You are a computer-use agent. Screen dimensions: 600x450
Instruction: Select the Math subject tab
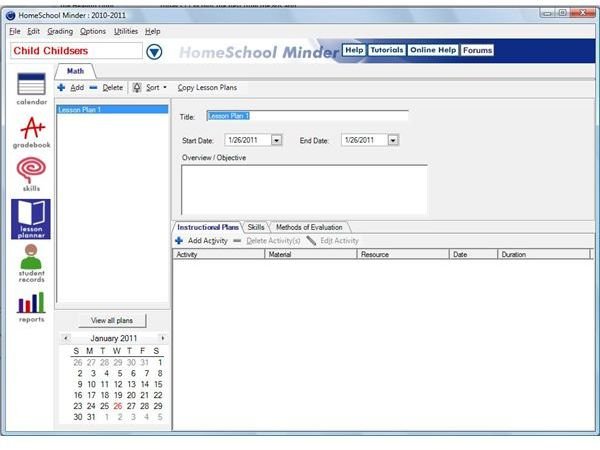75,71
